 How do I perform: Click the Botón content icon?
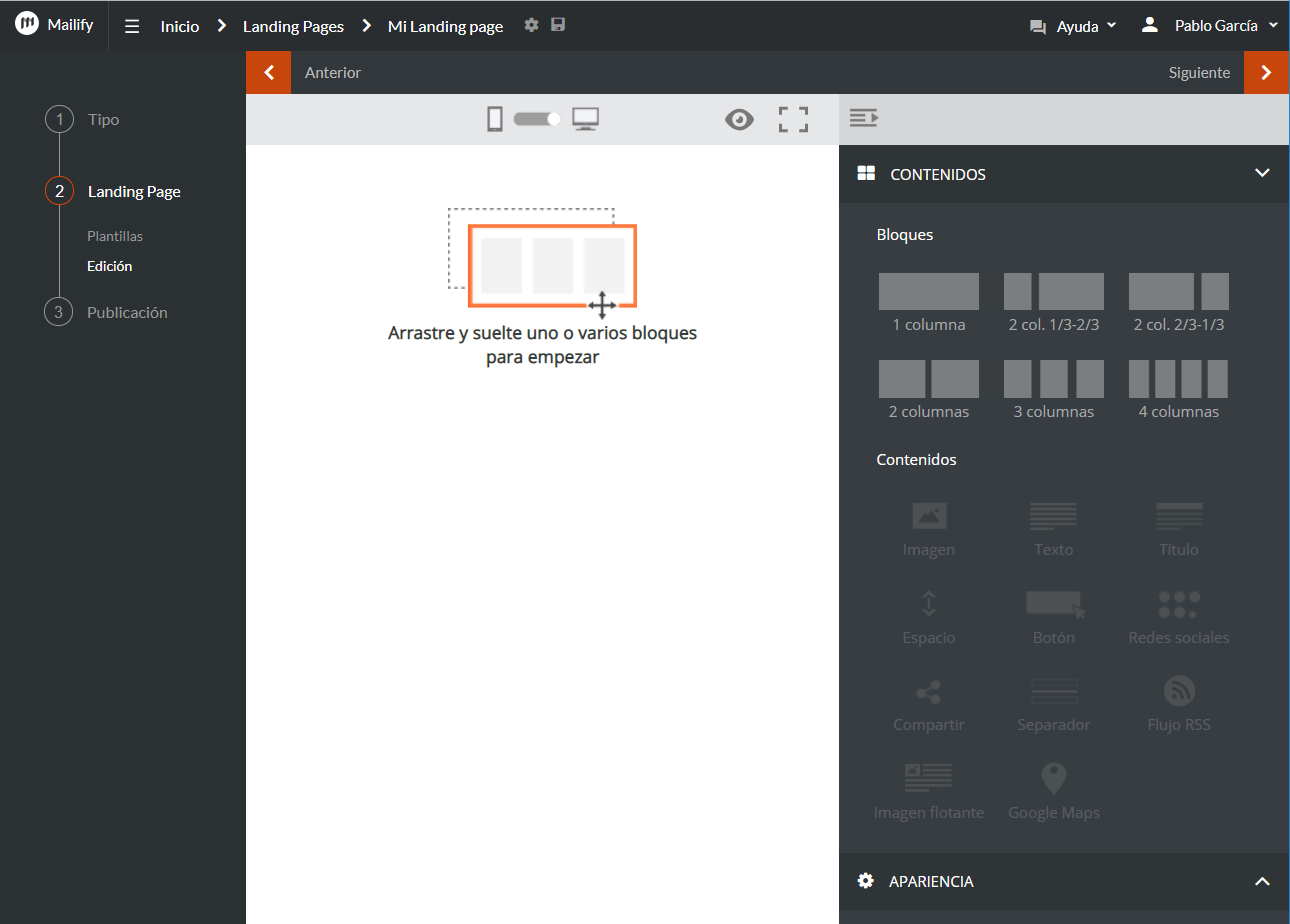click(x=1055, y=604)
